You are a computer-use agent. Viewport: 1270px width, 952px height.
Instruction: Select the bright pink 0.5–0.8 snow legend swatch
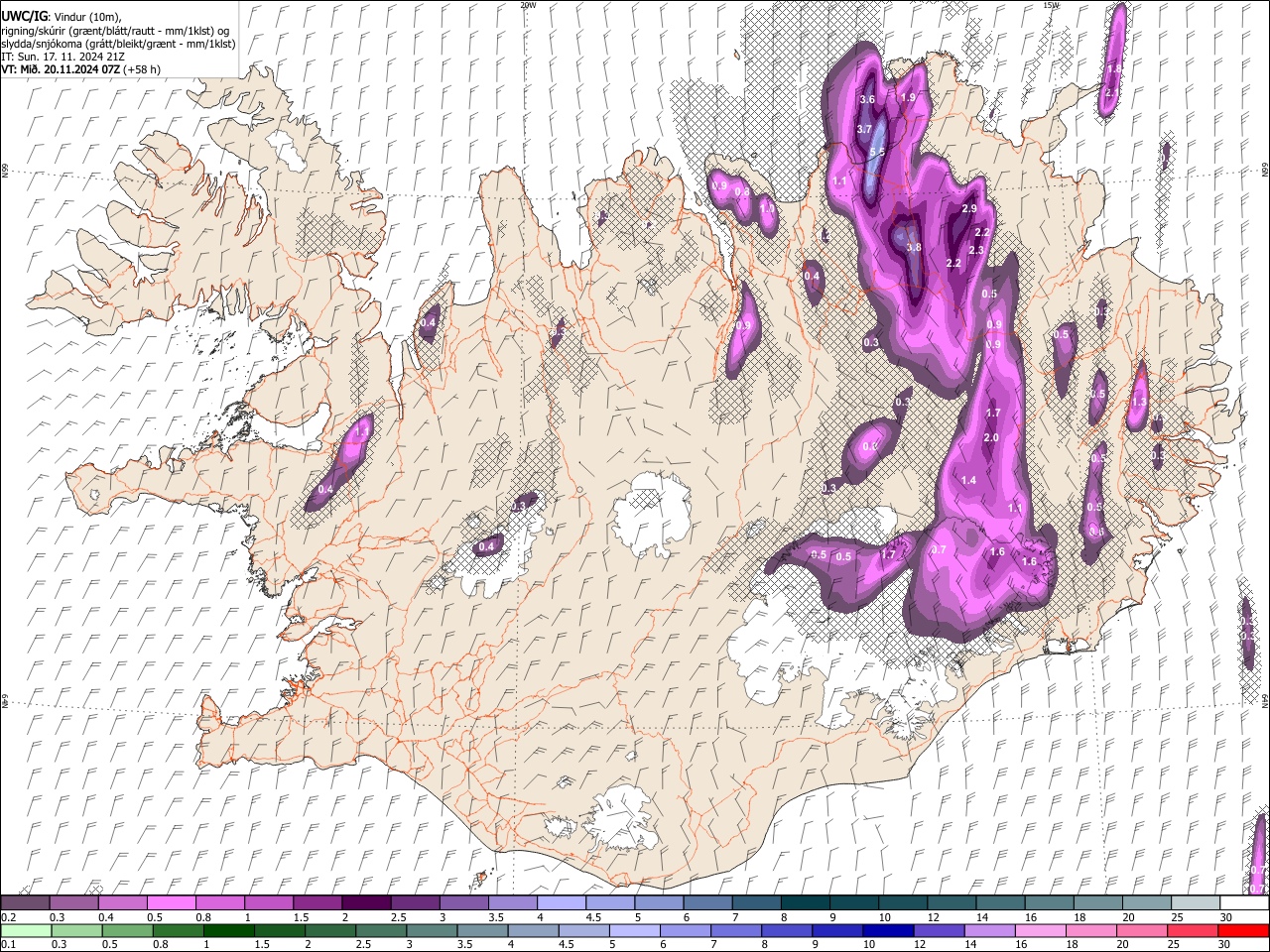pos(171,903)
